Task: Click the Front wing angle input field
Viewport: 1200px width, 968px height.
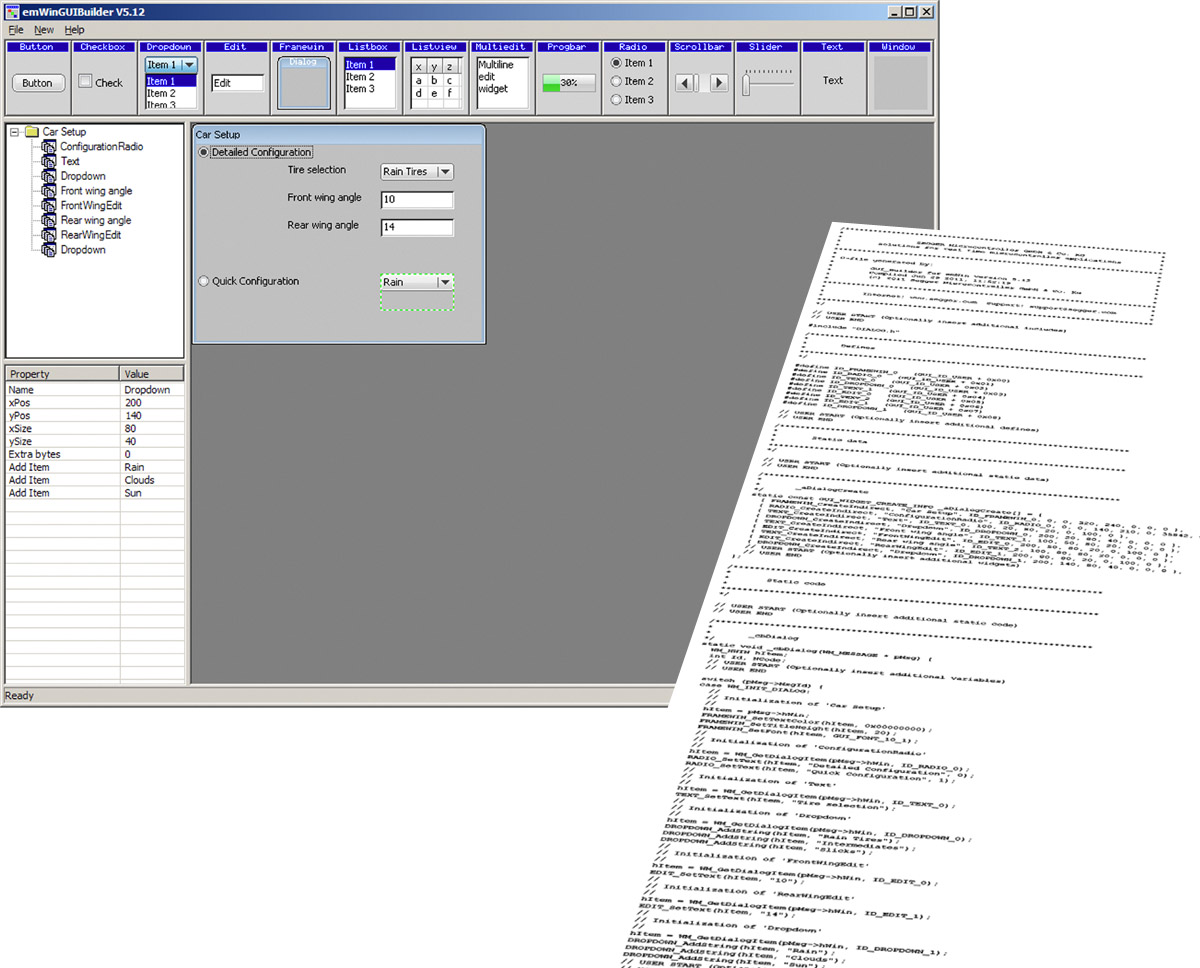Action: [417, 200]
